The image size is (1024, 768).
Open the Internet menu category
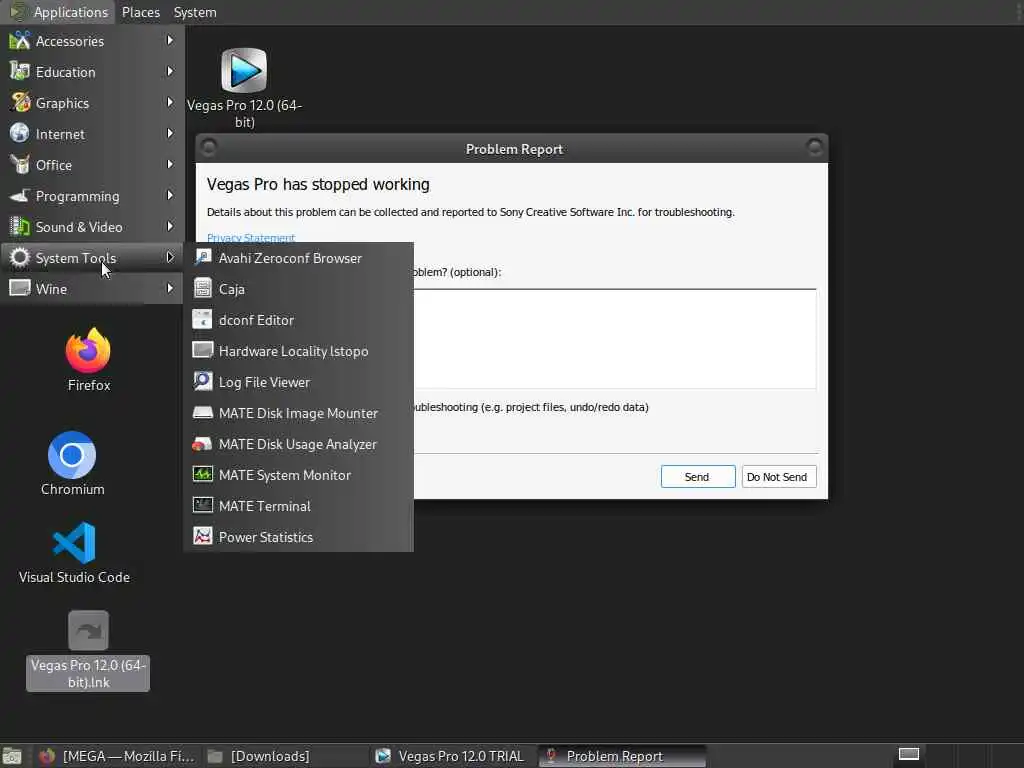[x=92, y=134]
